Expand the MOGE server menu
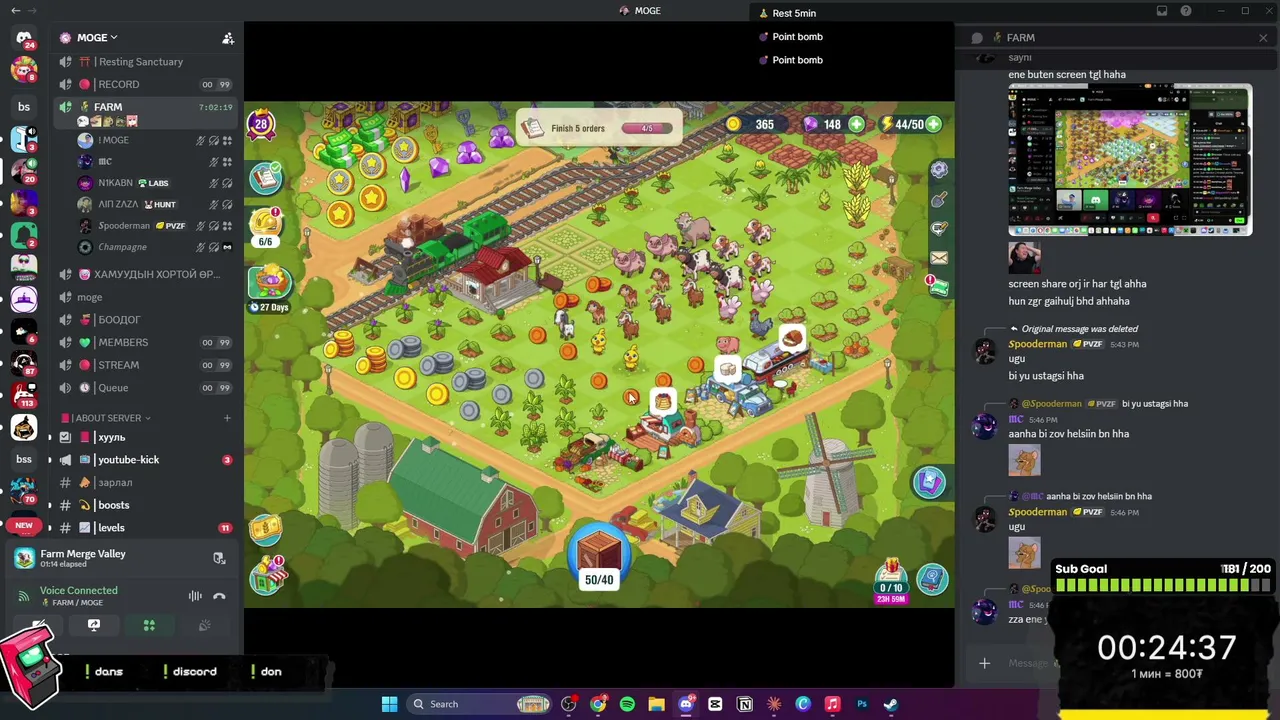 click(x=97, y=38)
